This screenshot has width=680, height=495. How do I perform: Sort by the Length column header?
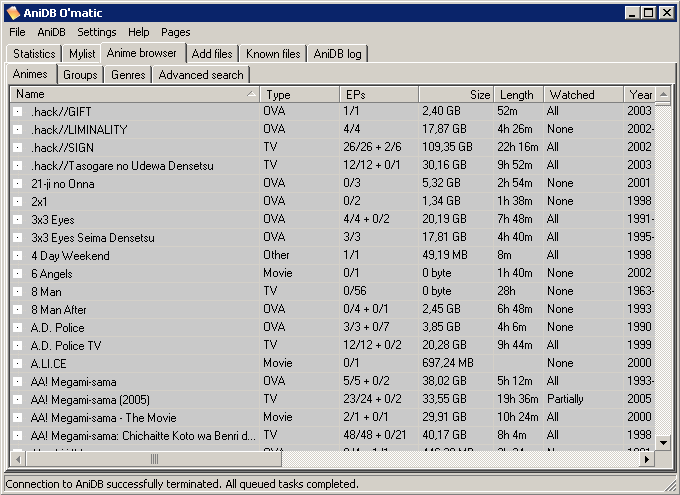(x=519, y=94)
